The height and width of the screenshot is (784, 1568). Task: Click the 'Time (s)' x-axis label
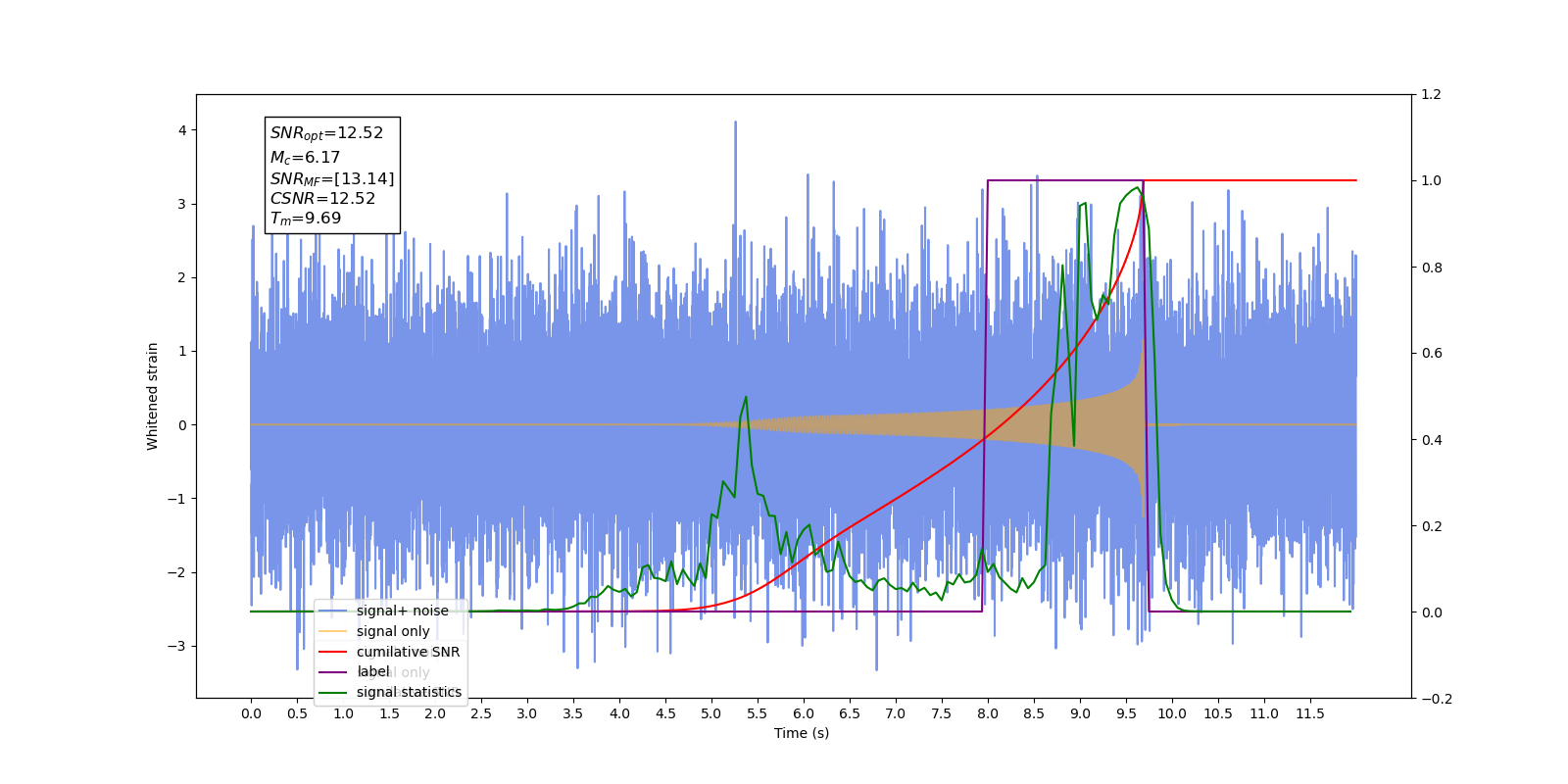click(802, 733)
